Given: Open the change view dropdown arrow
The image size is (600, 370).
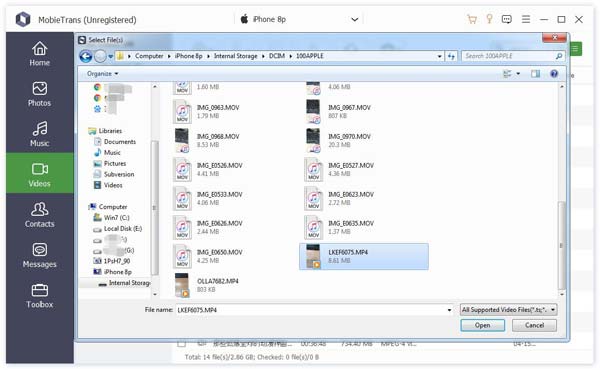Looking at the screenshot, I should (x=518, y=73).
